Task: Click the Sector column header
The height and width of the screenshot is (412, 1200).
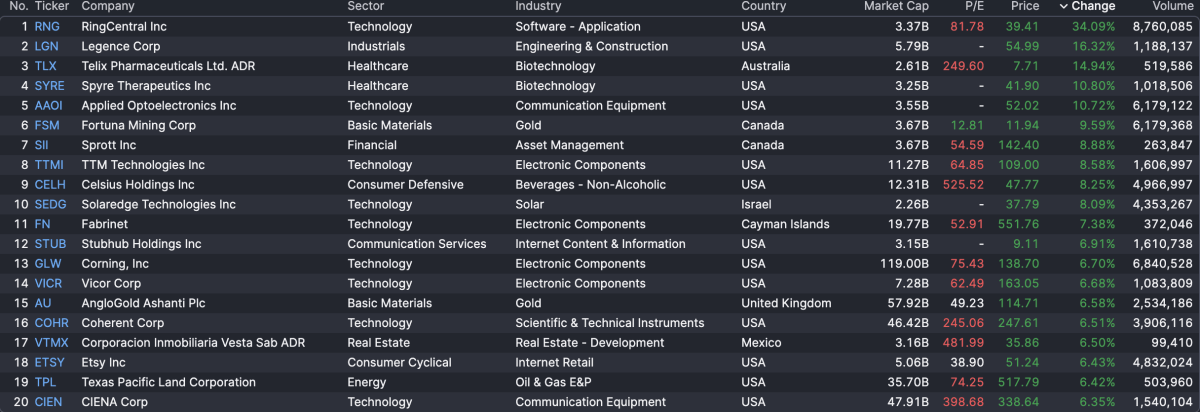Action: (x=365, y=6)
